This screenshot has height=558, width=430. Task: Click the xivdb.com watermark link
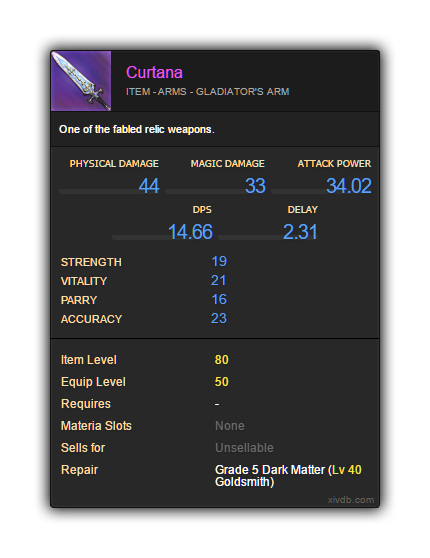[351, 500]
